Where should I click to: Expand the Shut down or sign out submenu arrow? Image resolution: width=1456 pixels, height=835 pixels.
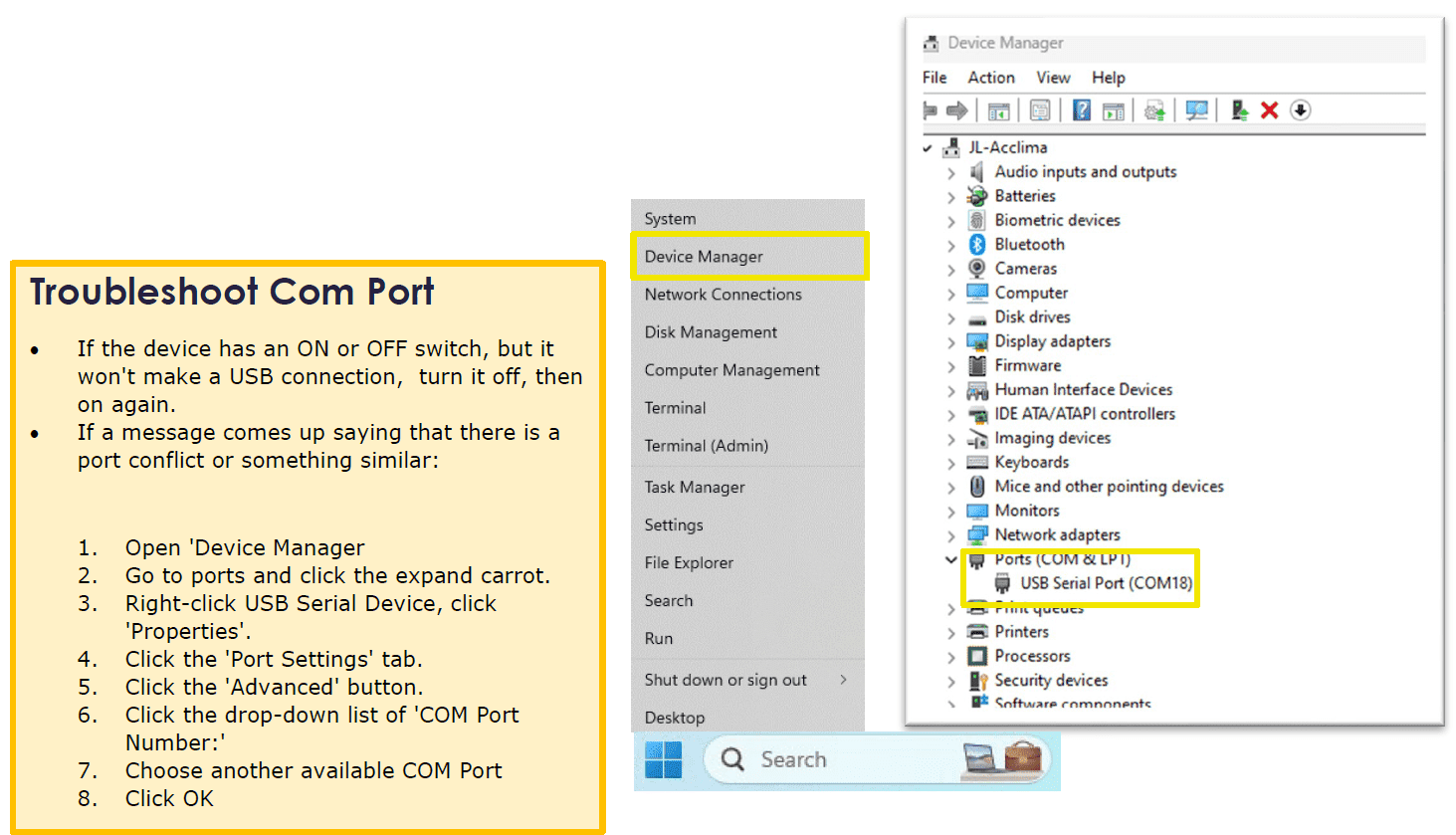pyautogui.click(x=843, y=680)
